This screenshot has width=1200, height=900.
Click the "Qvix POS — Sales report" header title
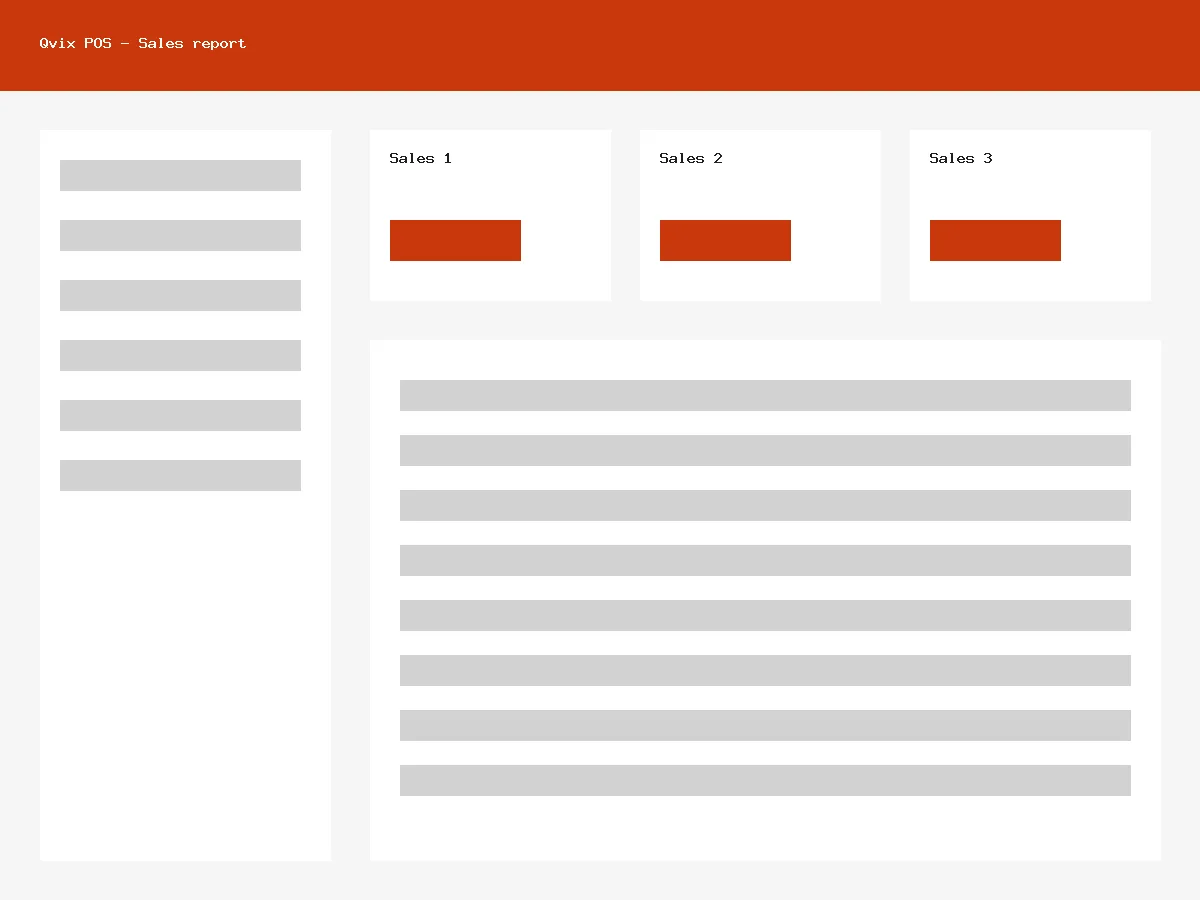143,43
